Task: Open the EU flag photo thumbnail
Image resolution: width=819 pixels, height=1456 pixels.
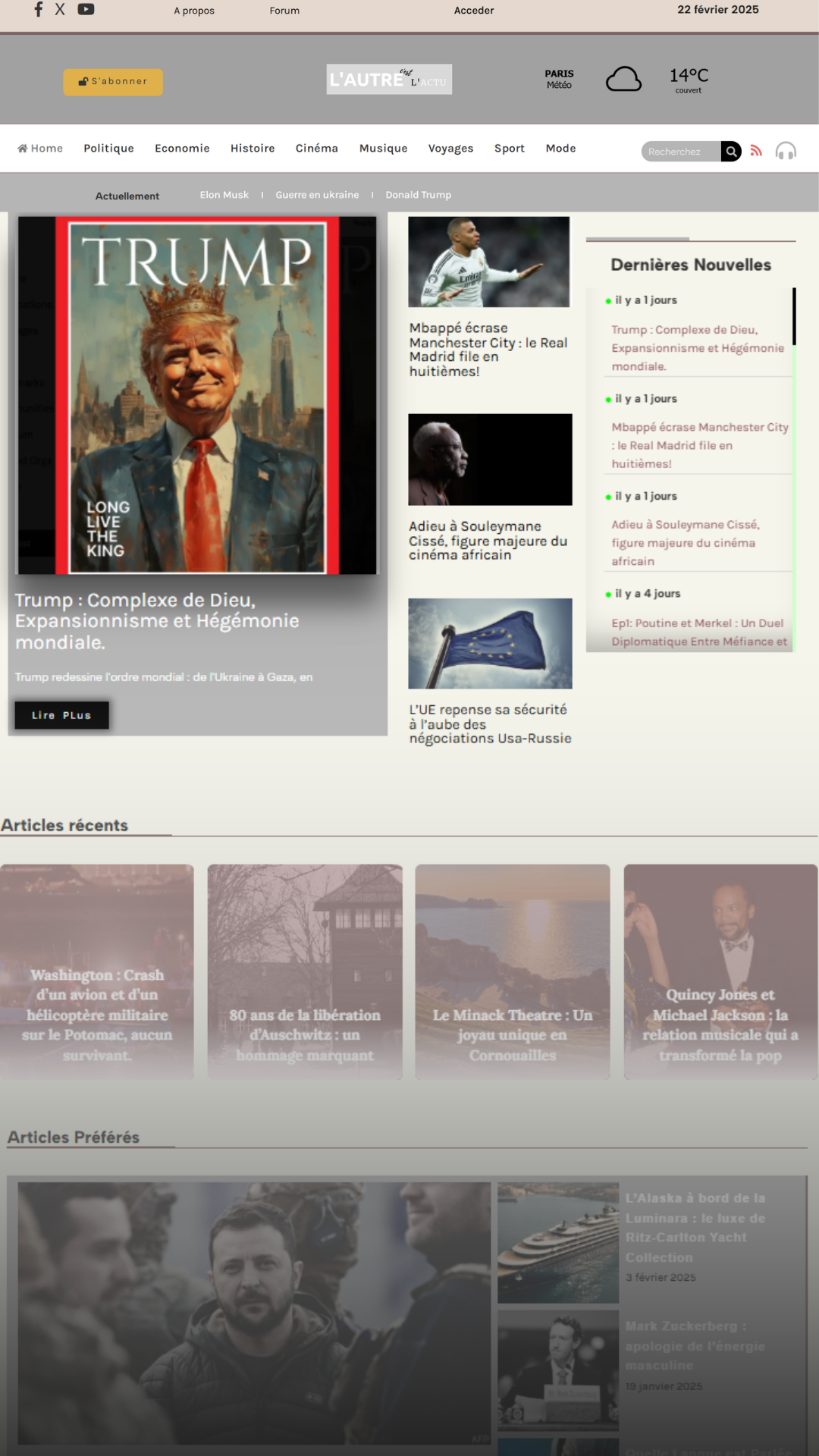Action: tap(490, 644)
